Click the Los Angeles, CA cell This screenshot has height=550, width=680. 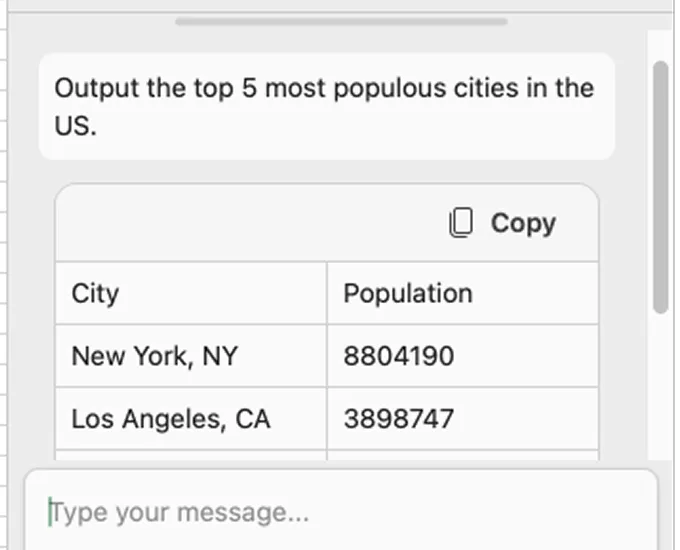pos(191,419)
